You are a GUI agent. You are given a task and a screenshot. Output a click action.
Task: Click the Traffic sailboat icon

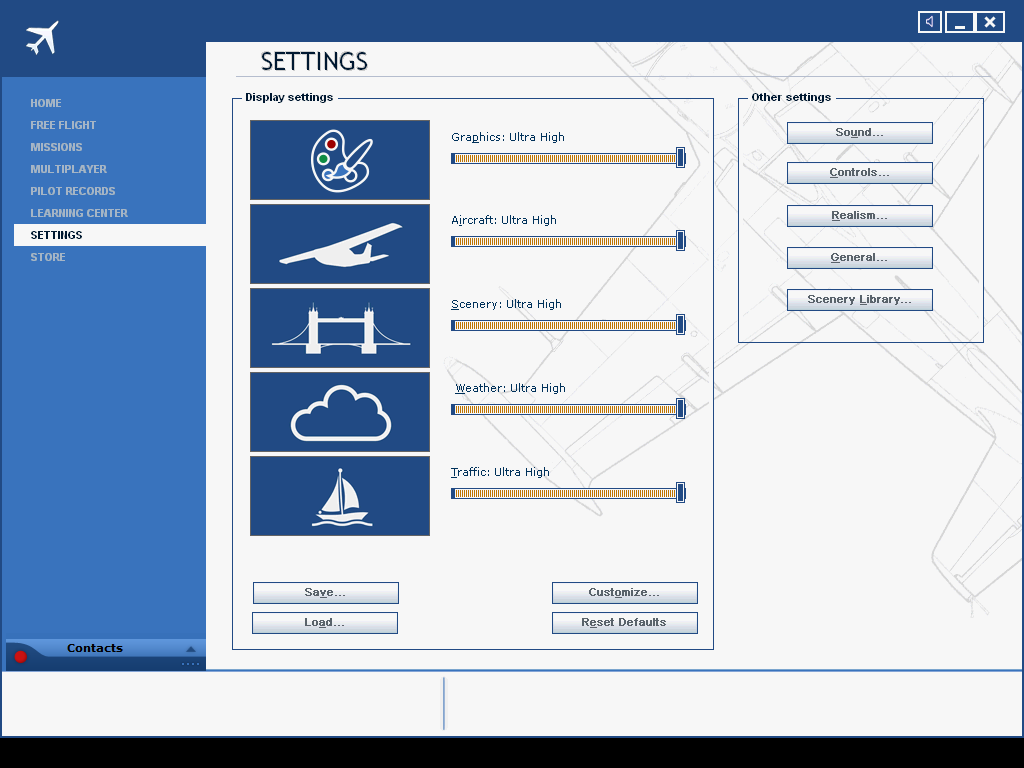pyautogui.click(x=340, y=496)
